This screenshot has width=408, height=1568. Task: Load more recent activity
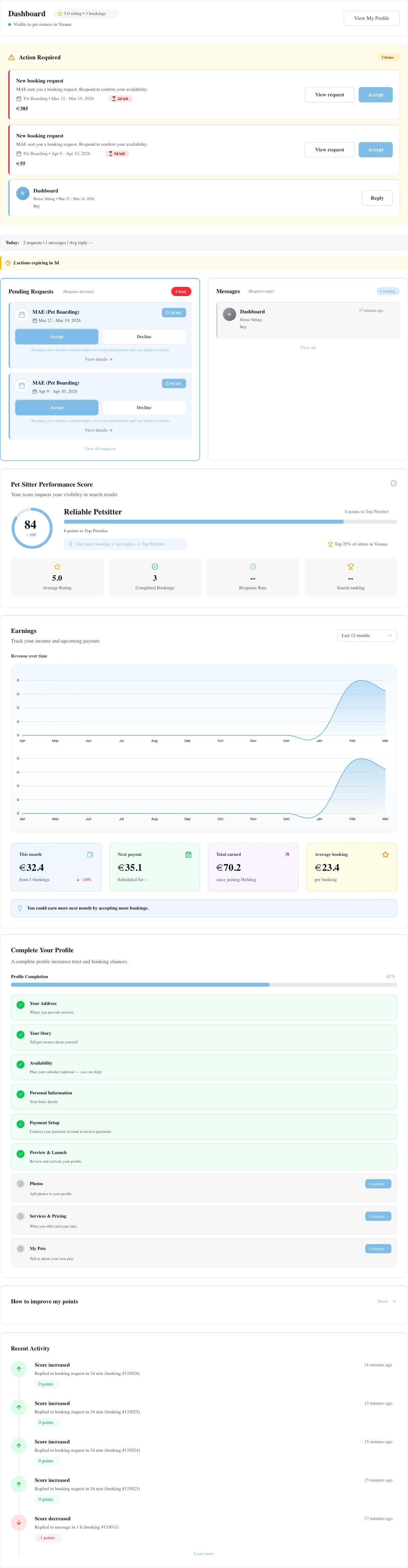pos(204,1553)
